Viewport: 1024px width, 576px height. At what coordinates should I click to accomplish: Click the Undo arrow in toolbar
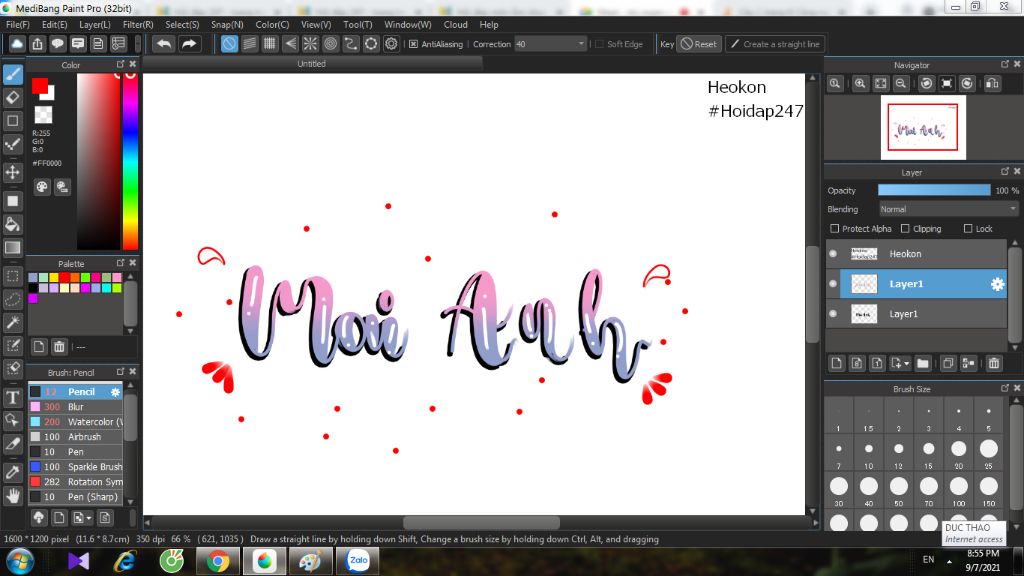click(x=164, y=44)
